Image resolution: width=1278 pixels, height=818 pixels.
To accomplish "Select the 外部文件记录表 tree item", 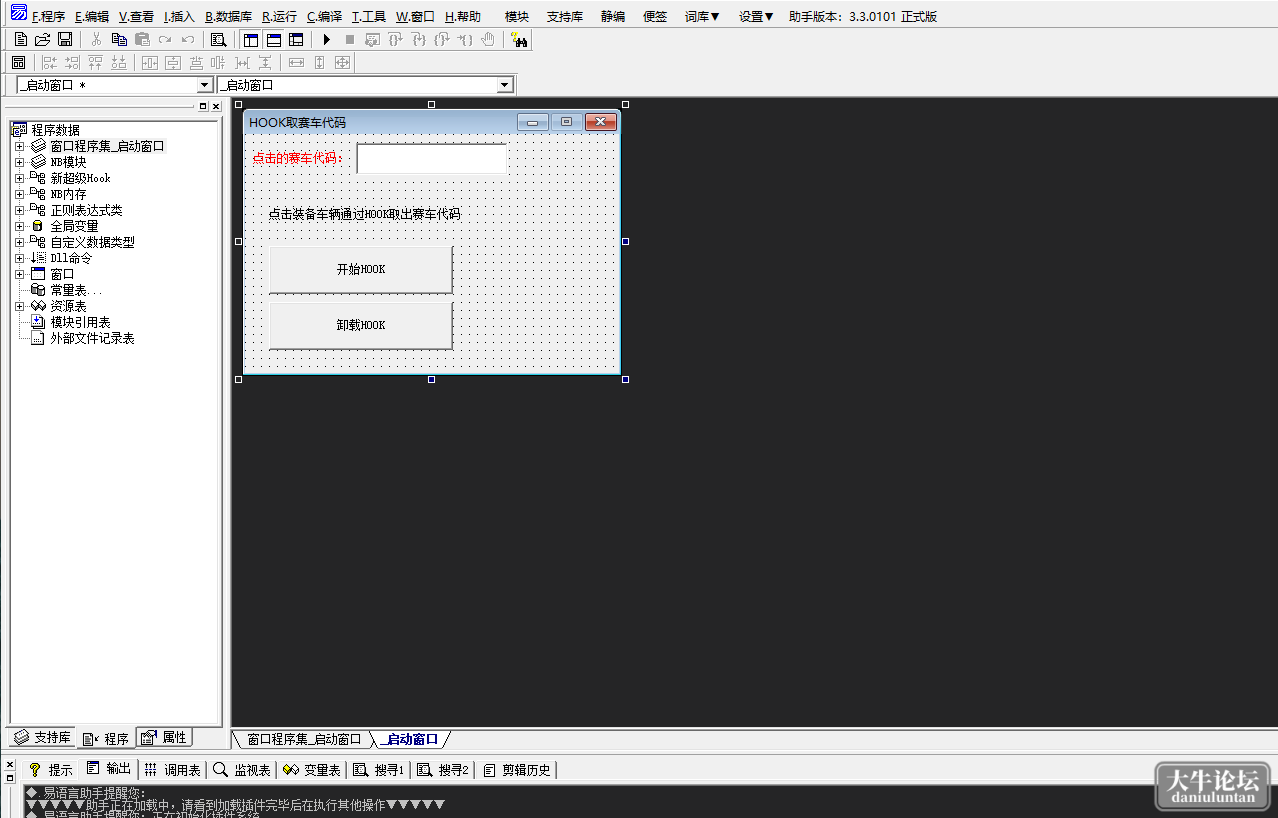I will [92, 338].
